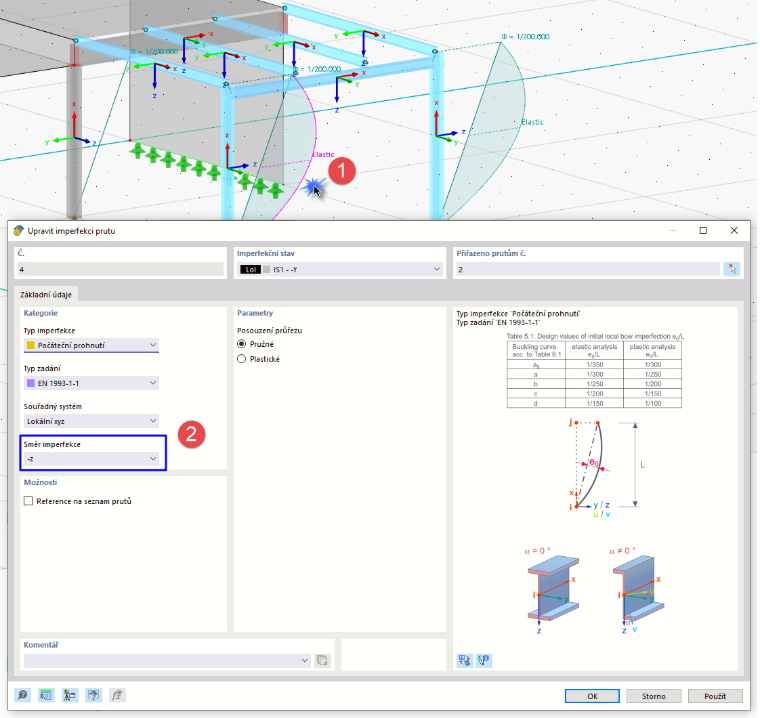Click the fourth bottom toolbar view icon
This screenshot has width=760, height=718.
[94, 695]
